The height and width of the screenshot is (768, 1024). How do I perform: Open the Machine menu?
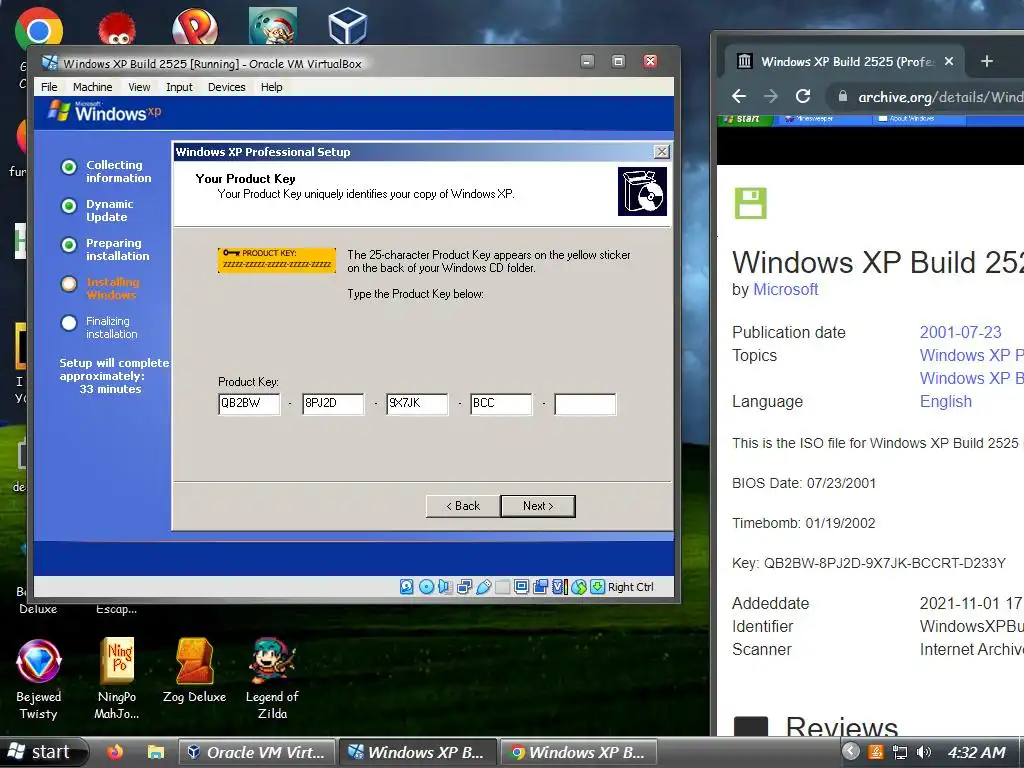click(x=93, y=87)
